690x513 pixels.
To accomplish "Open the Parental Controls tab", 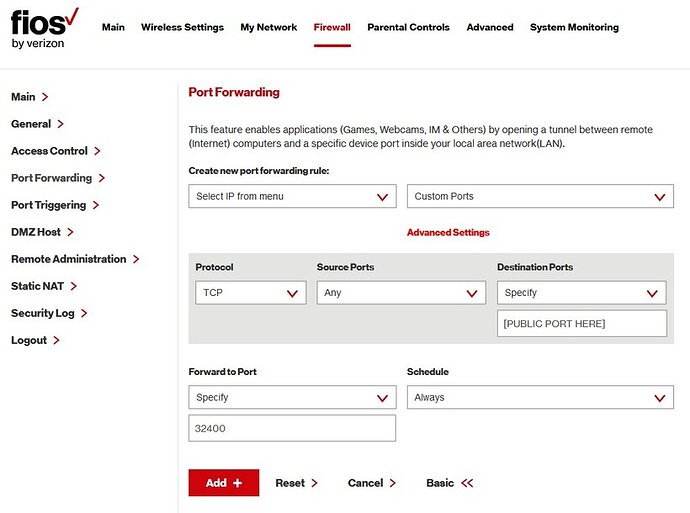I will point(408,27).
